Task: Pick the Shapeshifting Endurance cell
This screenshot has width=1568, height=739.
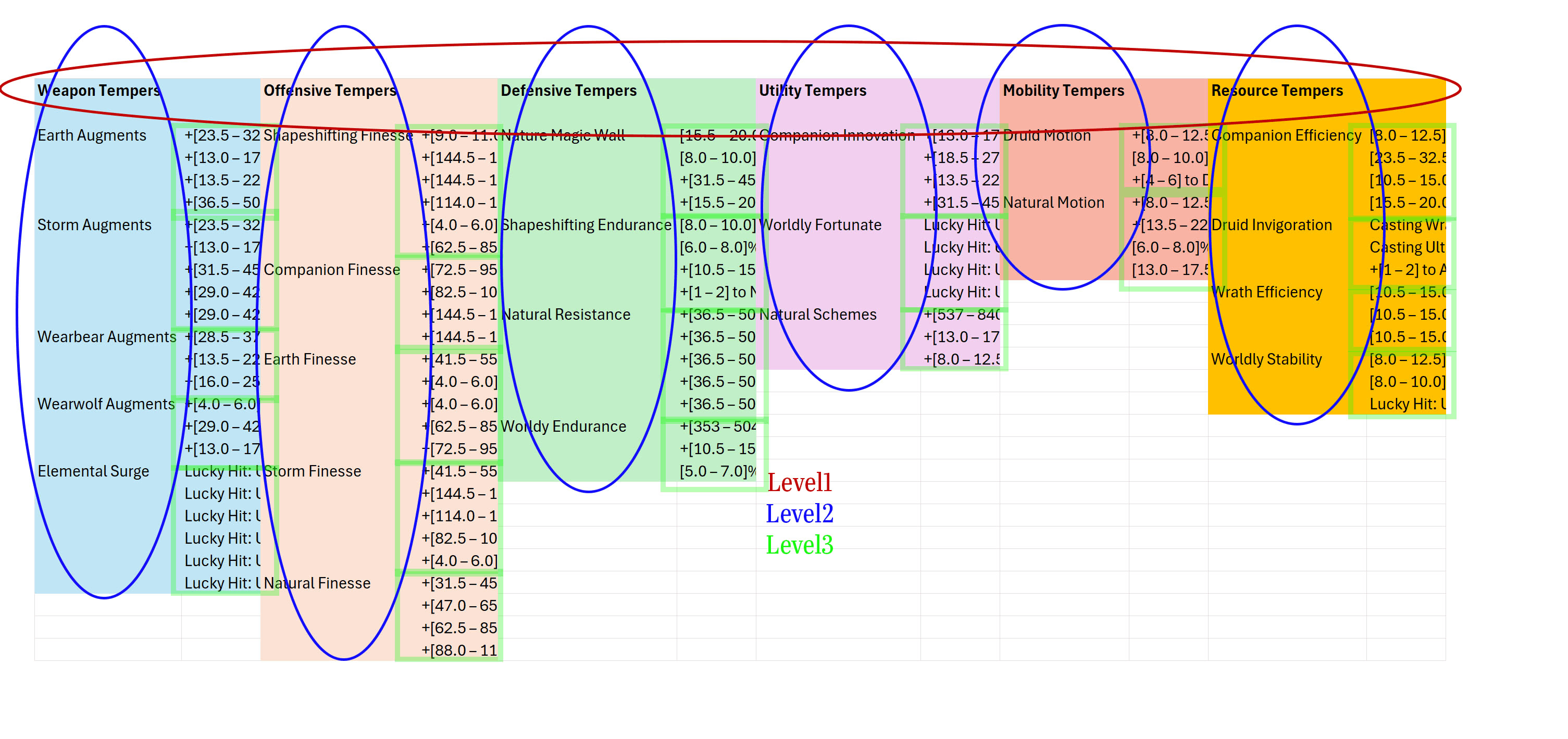Action: 587,224
